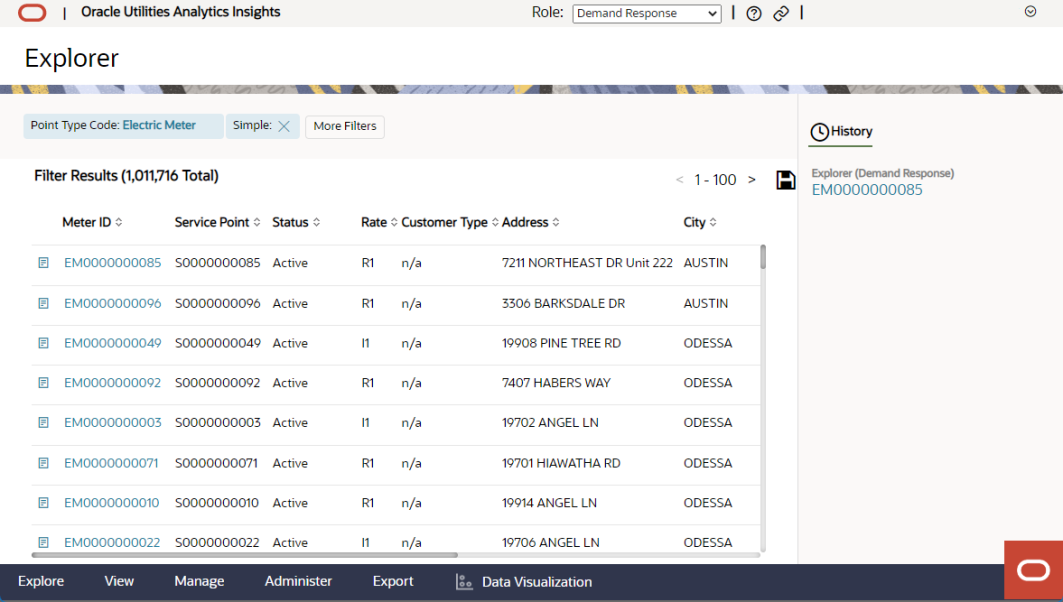The height and width of the screenshot is (602, 1063).
Task: Open details icon for EM0000000010 row
Action: point(43,503)
